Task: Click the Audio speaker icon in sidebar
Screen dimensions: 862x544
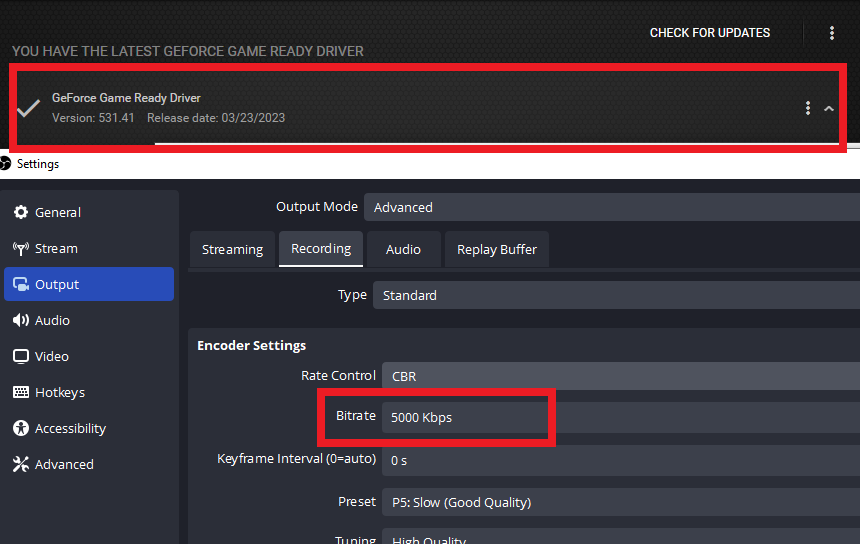Action: click(x=21, y=320)
